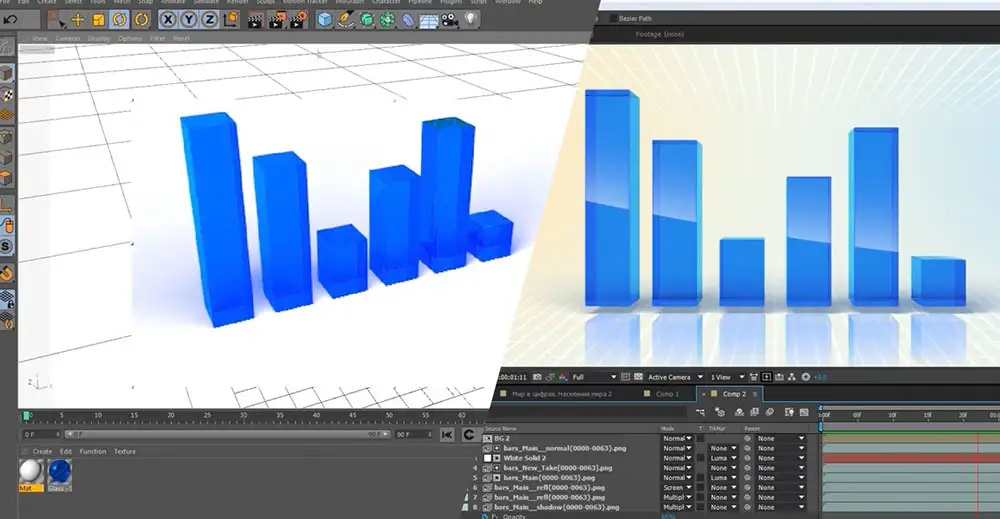This screenshot has height=519, width=1000.
Task: Click the timeline preview range bar
Action: [228, 434]
